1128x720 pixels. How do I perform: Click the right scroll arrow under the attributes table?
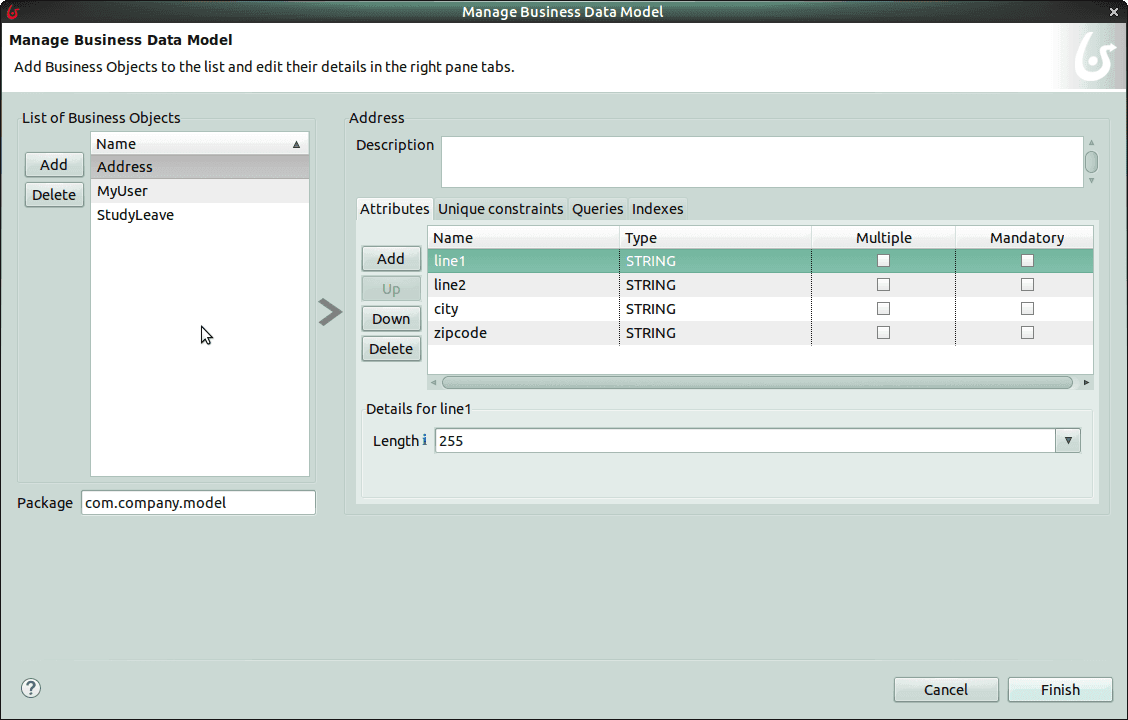(x=1086, y=382)
